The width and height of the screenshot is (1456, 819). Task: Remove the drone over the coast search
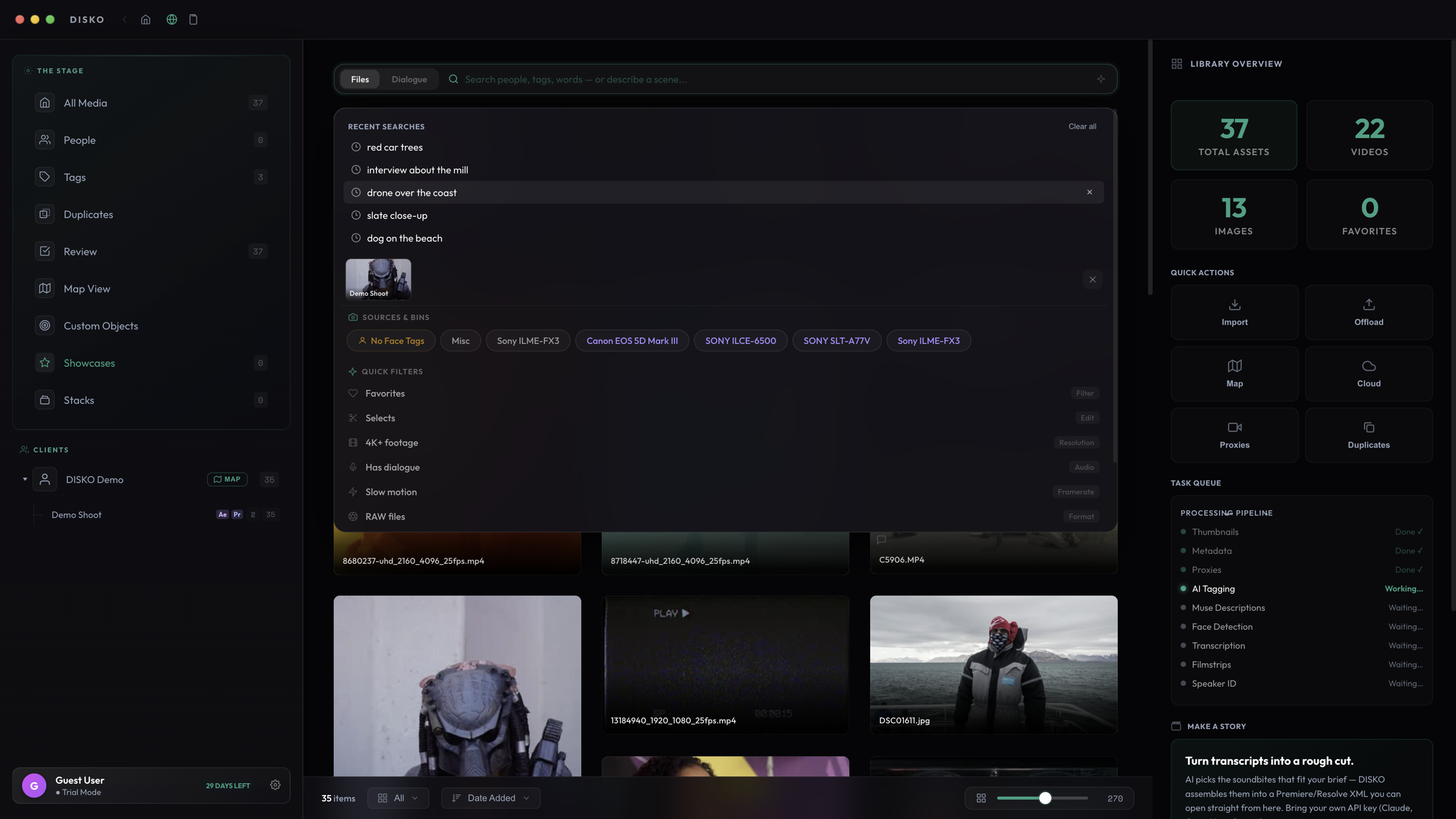[1089, 192]
